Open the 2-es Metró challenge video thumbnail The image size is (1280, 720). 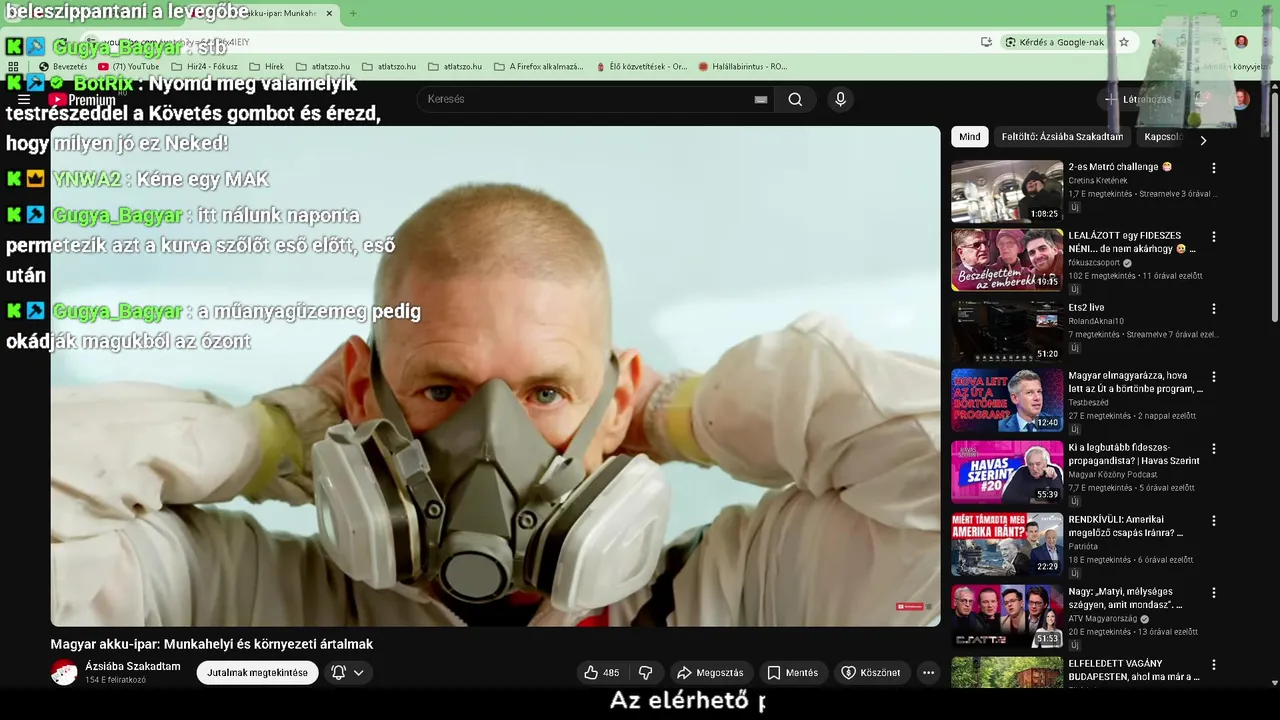(1007, 191)
